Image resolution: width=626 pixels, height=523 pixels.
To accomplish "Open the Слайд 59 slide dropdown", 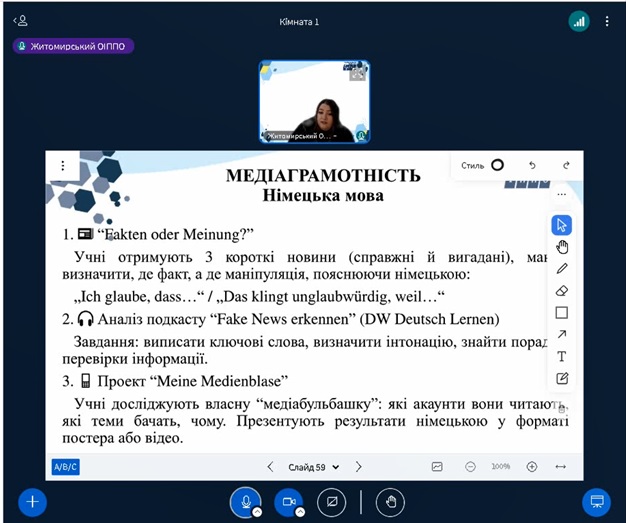I will [313, 467].
